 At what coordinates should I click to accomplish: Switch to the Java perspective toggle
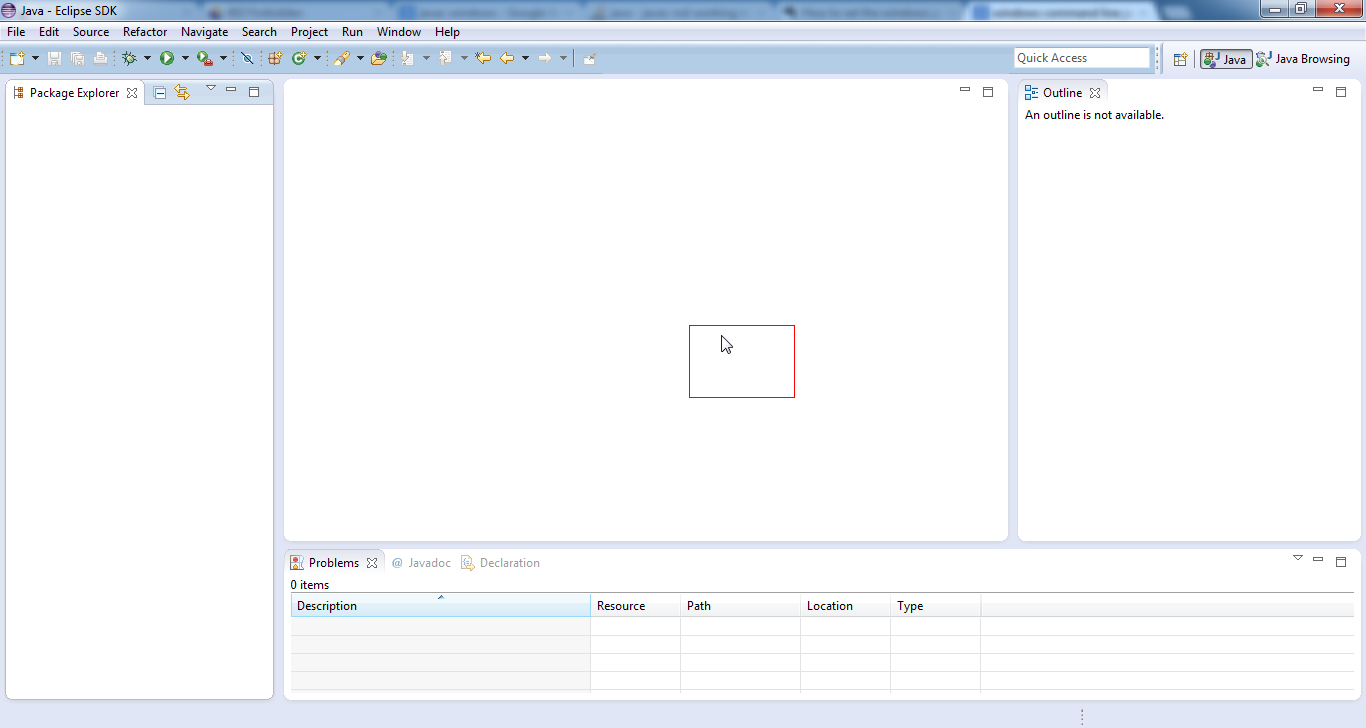point(1226,59)
